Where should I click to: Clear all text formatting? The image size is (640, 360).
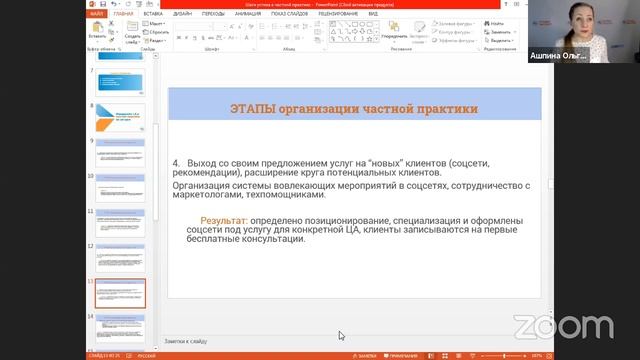(251, 27)
